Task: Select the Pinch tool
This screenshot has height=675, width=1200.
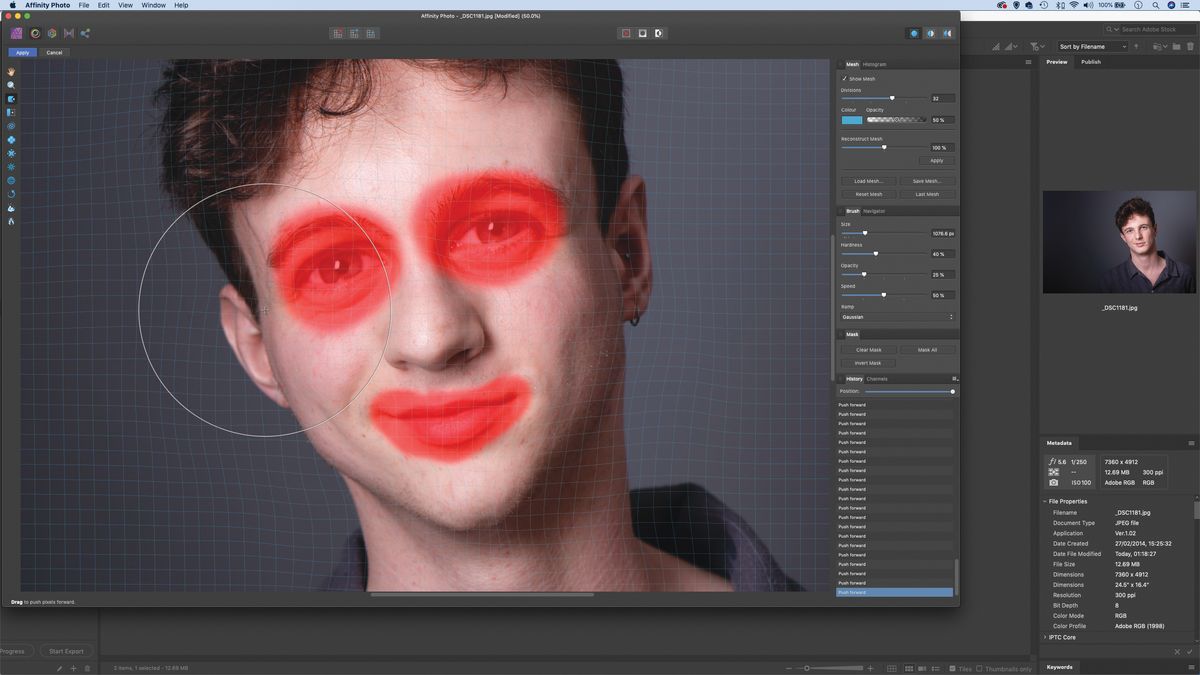Action: (x=11, y=140)
